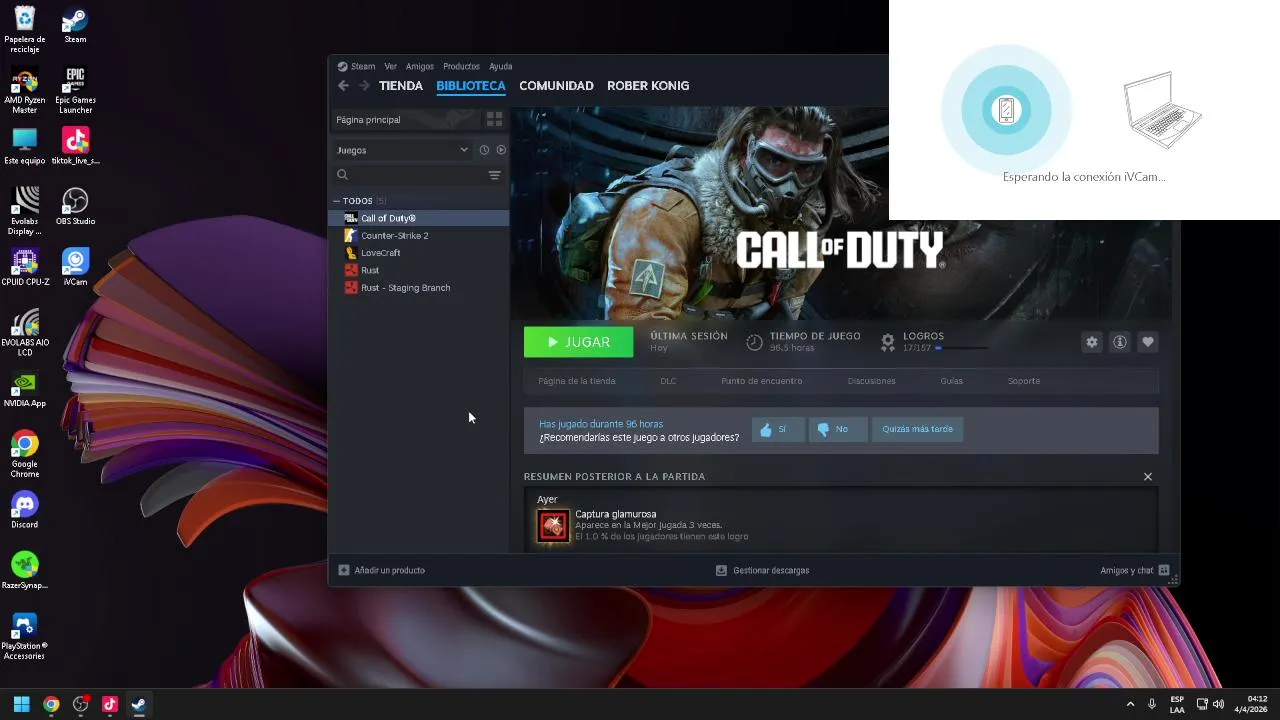Open advanced library filters icon

click(494, 175)
